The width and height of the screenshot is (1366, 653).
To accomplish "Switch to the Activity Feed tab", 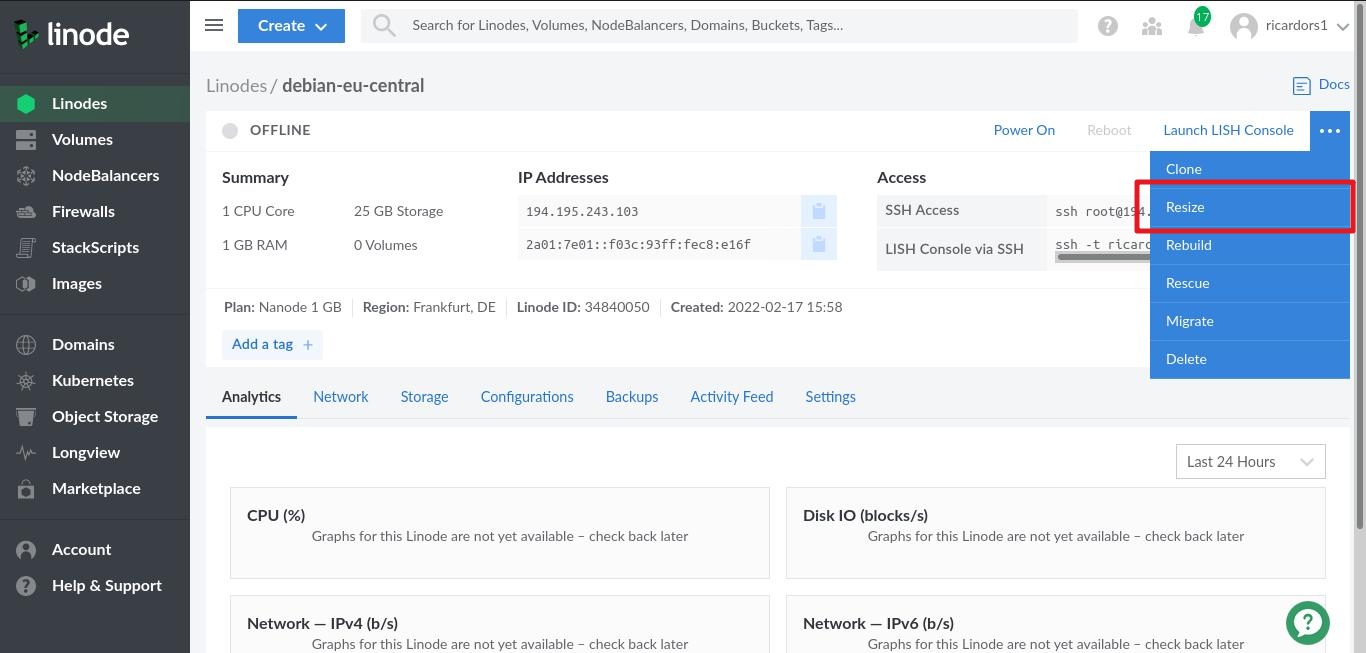I will pos(732,397).
